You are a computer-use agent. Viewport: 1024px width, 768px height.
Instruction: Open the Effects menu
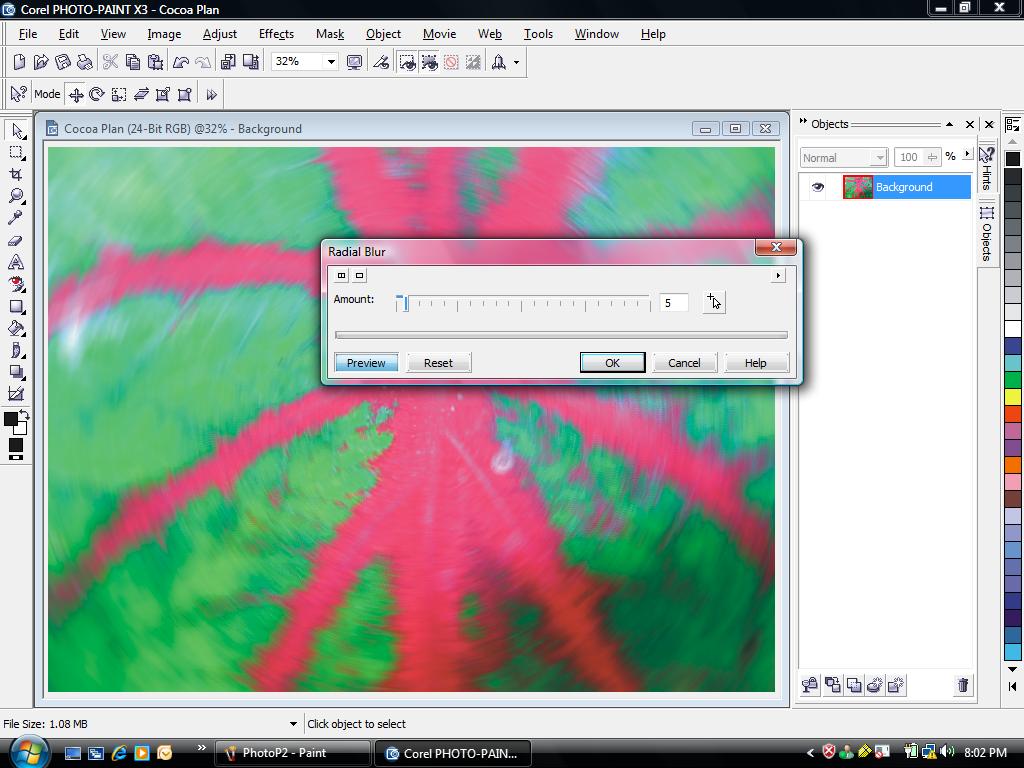[276, 34]
